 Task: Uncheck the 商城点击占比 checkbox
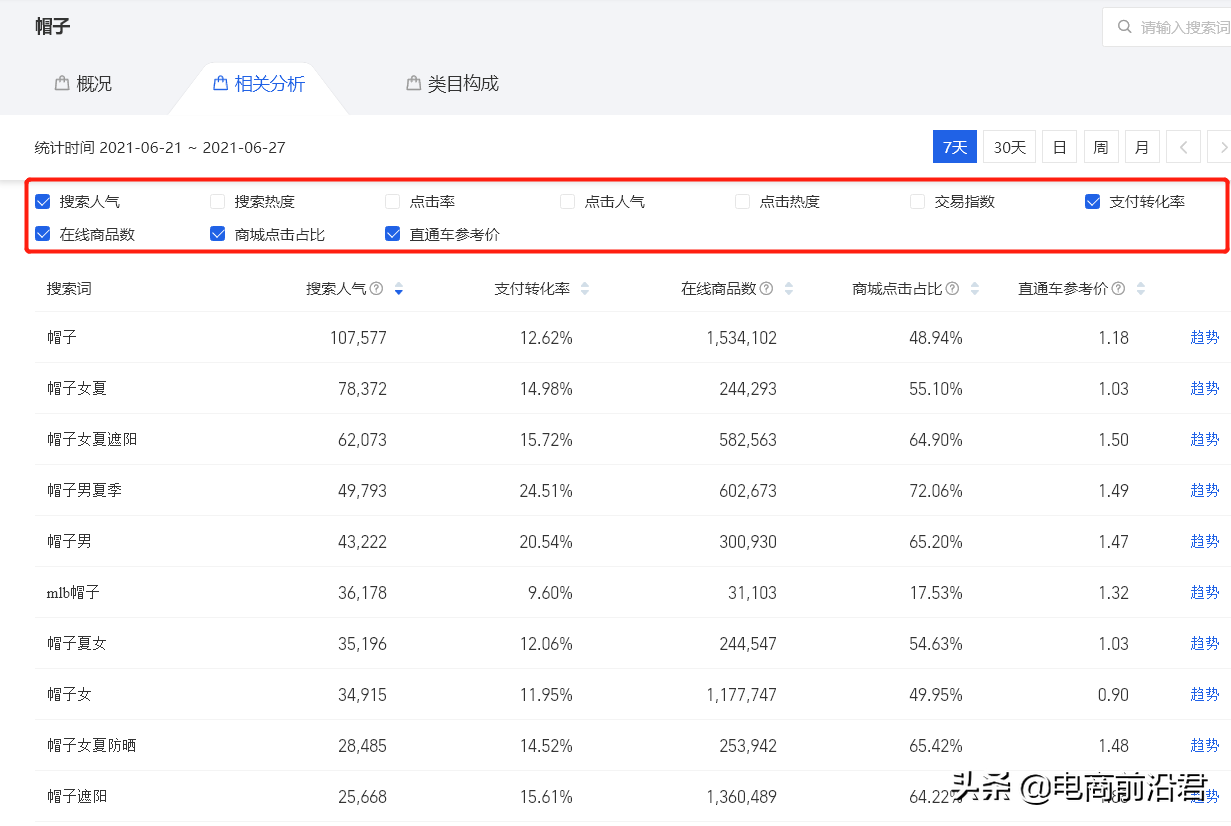[217, 233]
